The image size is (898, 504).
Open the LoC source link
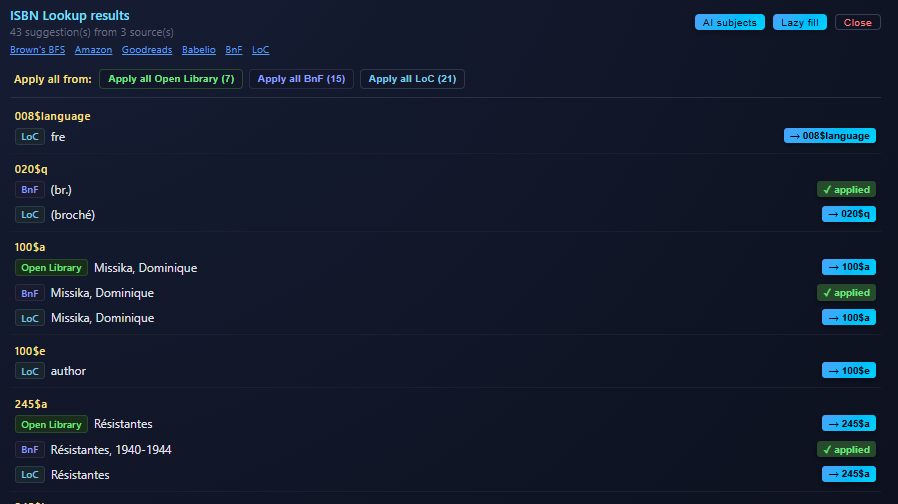coord(261,50)
